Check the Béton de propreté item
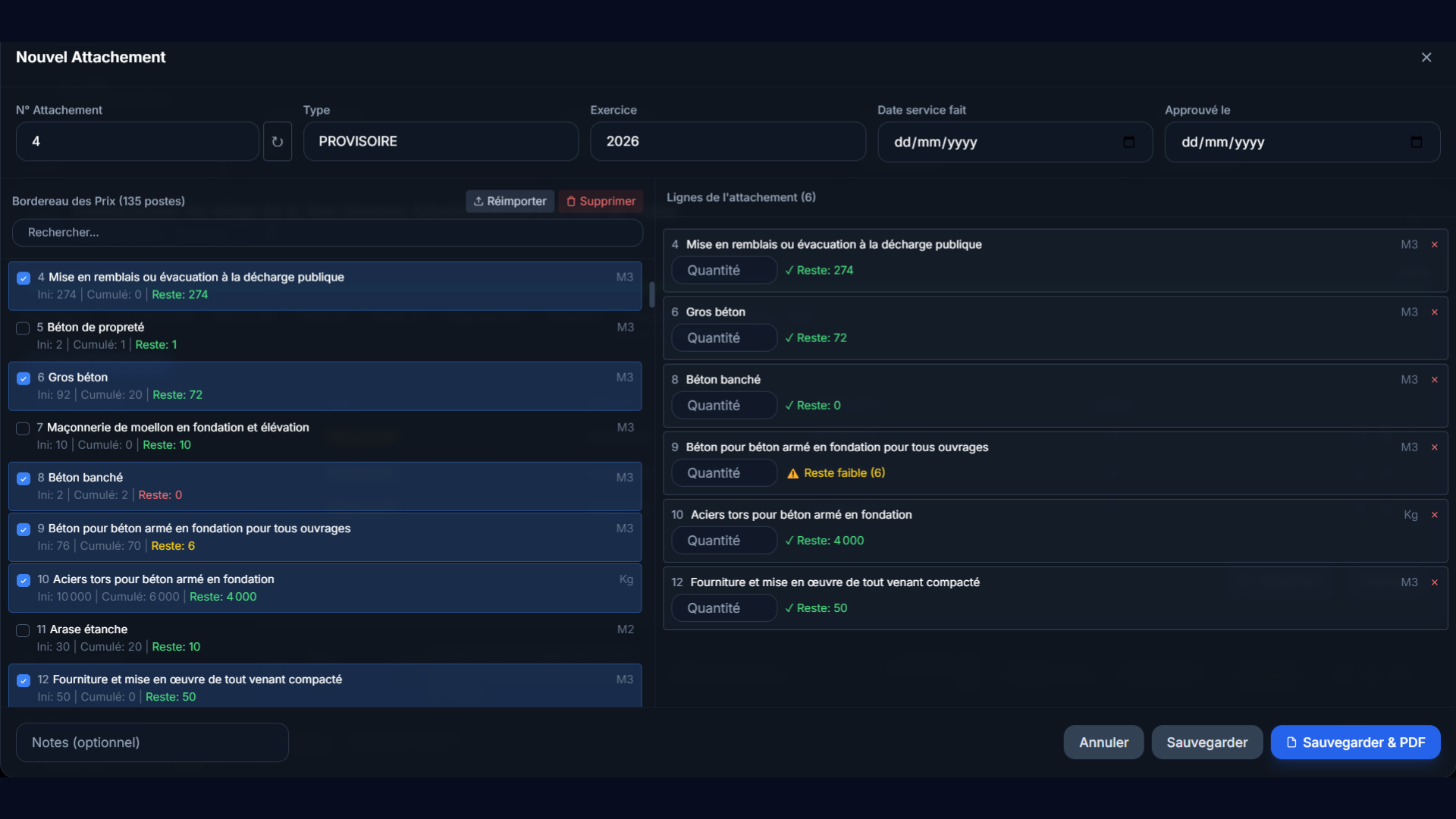Image resolution: width=1456 pixels, height=819 pixels. pyautogui.click(x=23, y=328)
